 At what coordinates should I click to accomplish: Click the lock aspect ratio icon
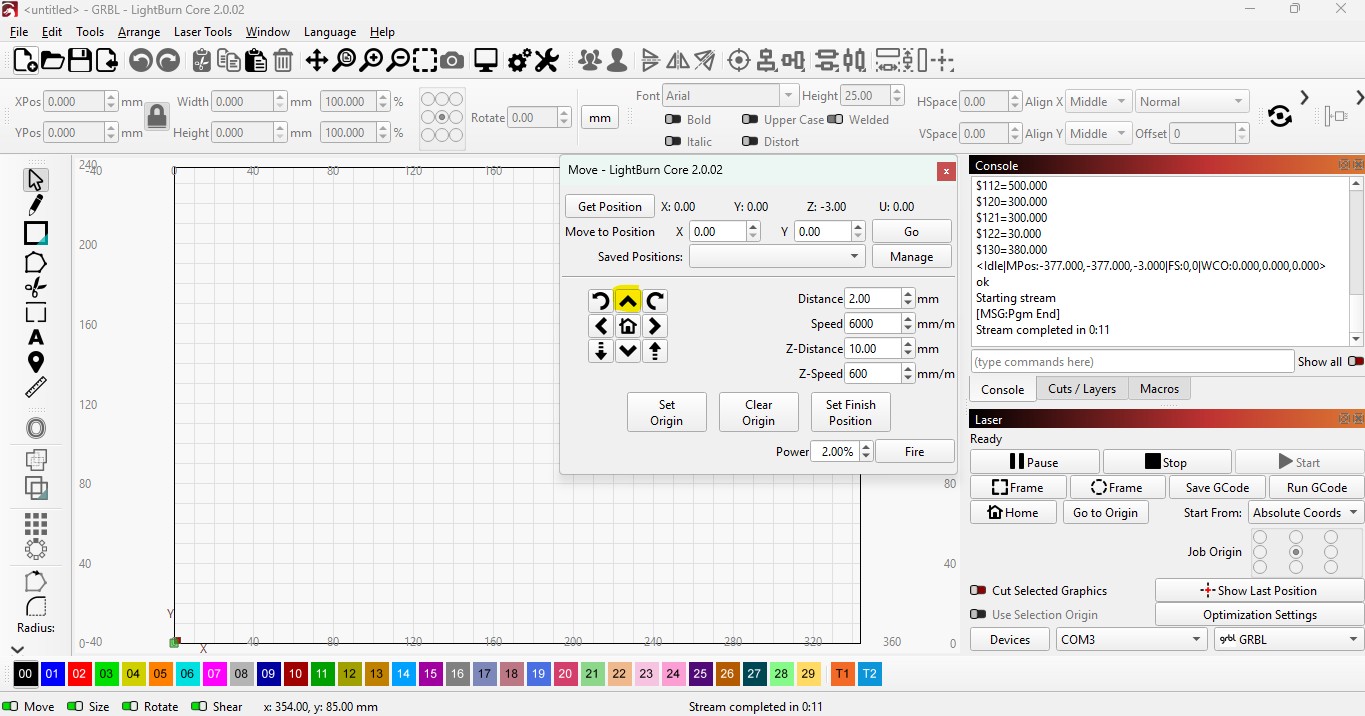click(157, 117)
